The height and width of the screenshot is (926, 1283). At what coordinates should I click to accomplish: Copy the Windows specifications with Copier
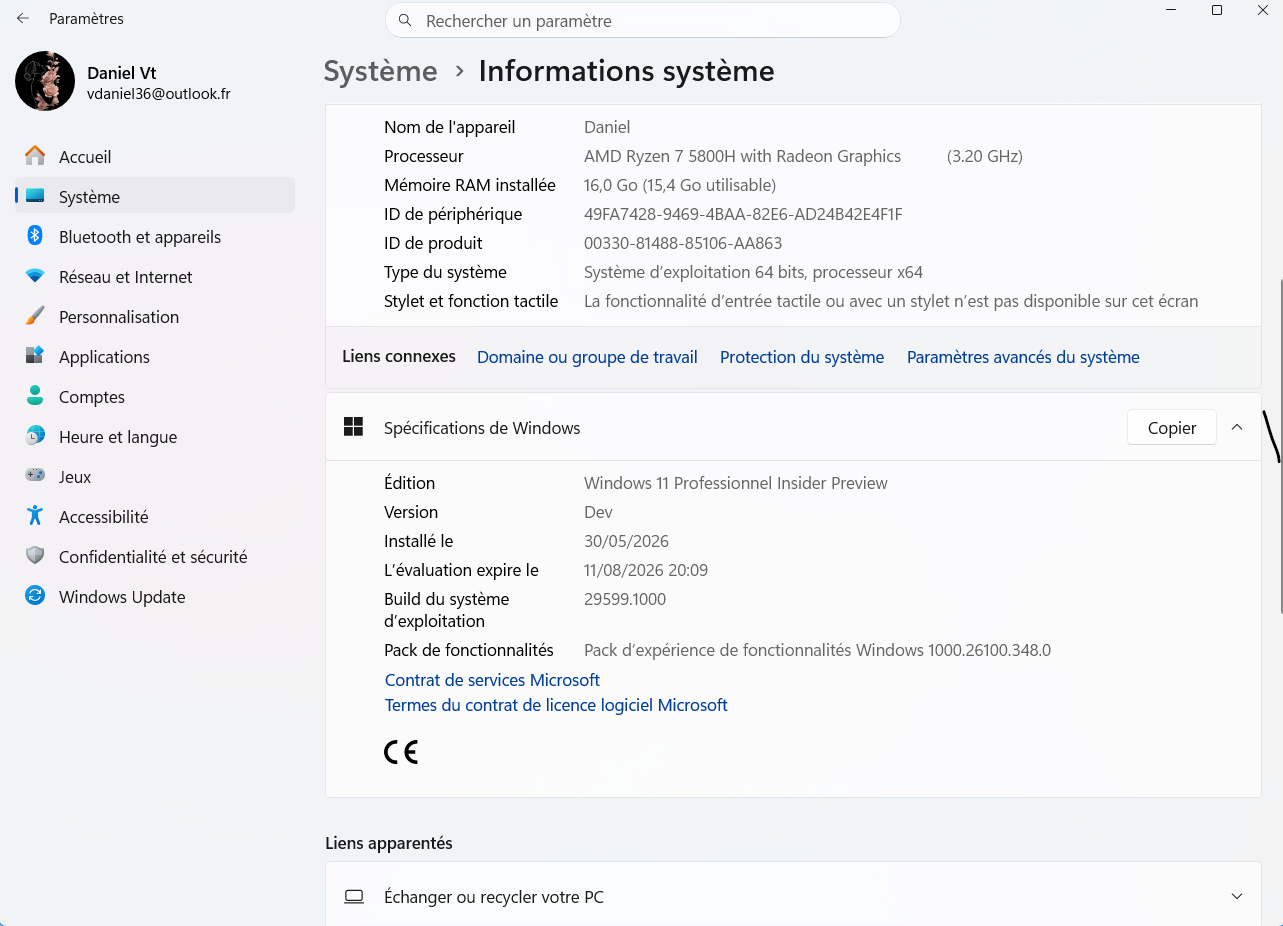pyautogui.click(x=1171, y=427)
